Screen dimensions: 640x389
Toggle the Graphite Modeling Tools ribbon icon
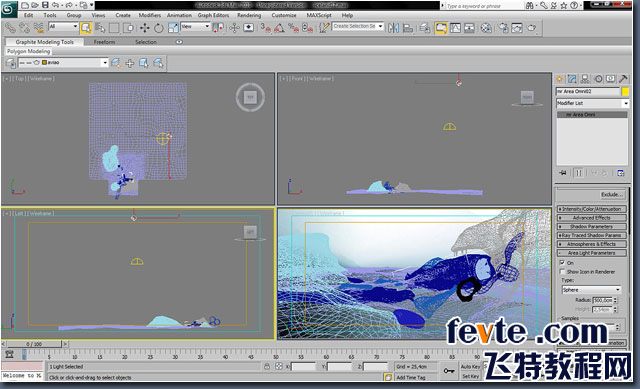[x=441, y=28]
